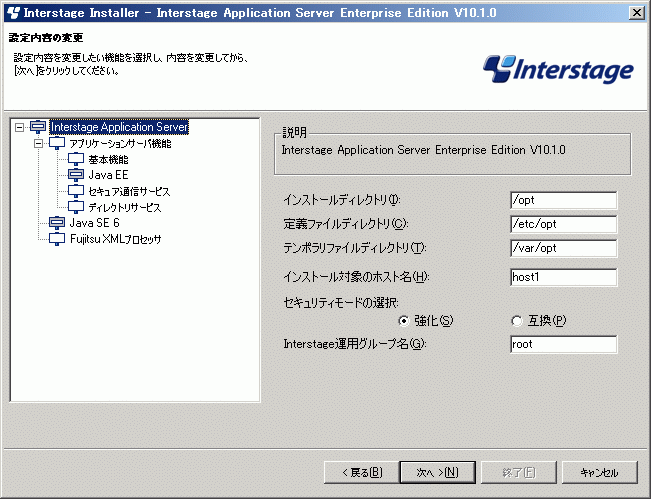Click the Java SE 6 feature icon

click(57, 223)
